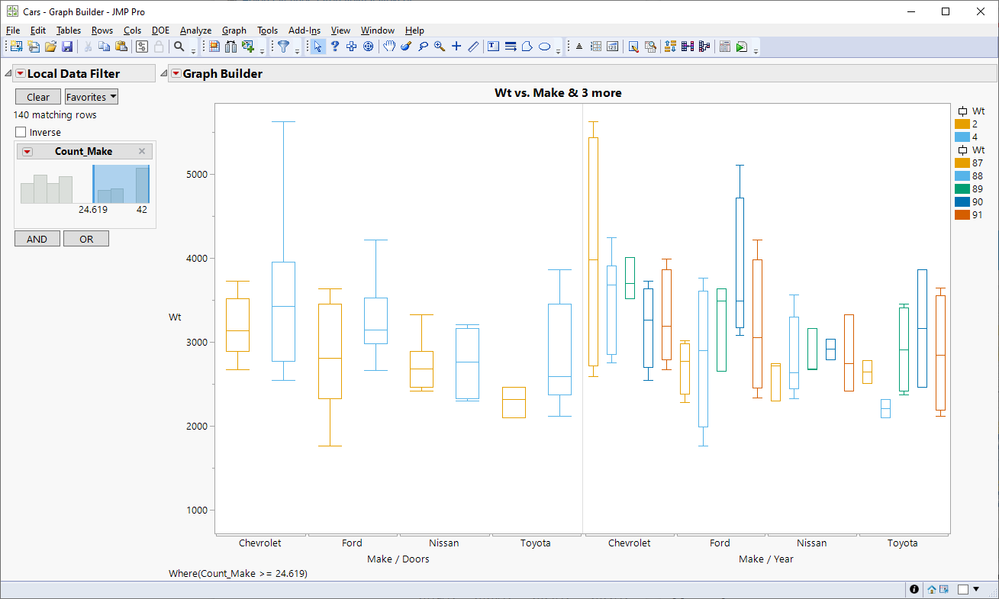Click the New Data Table toolbar icon

16,47
